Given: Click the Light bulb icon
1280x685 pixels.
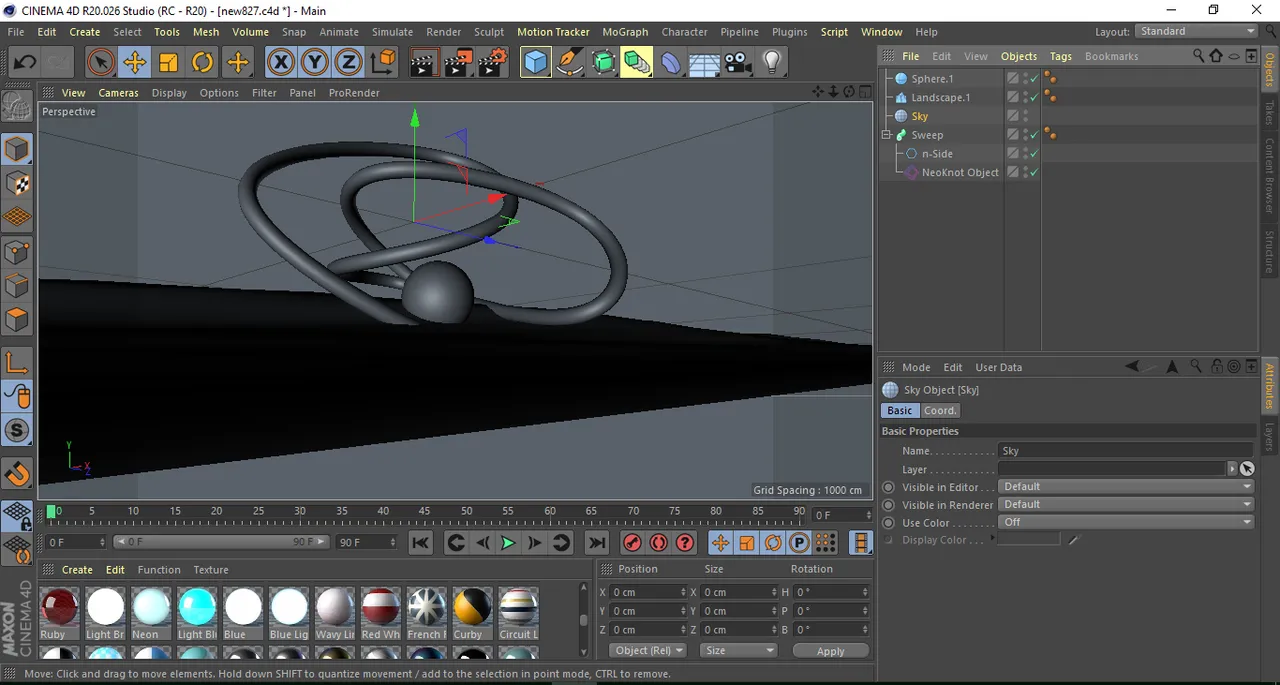Looking at the screenshot, I should point(772,63).
